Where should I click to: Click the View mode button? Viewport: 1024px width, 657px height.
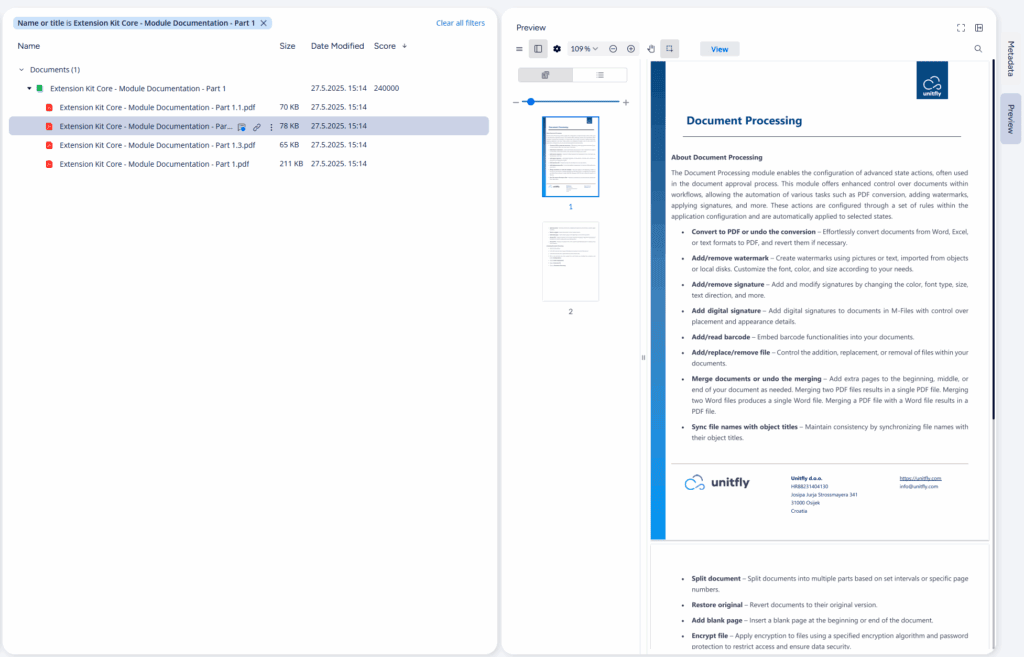(x=719, y=48)
